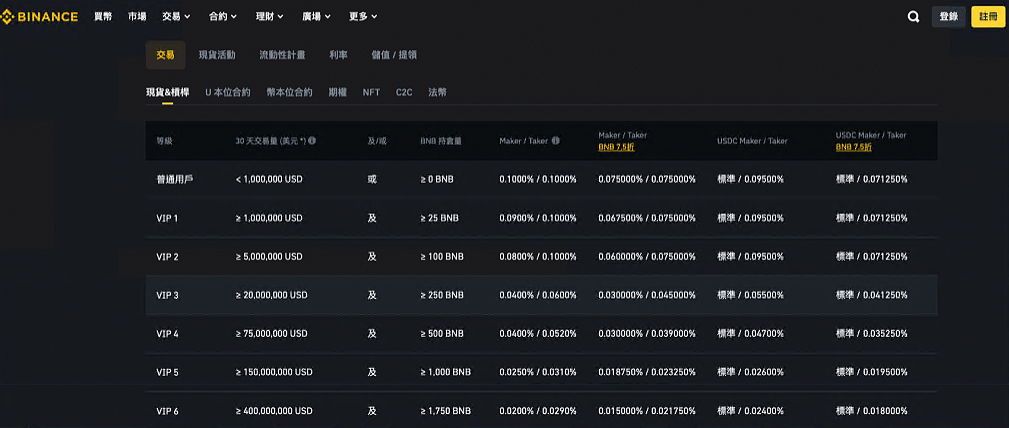Click the Binance logo
Screen dimensions: 1009x428
coord(39,17)
